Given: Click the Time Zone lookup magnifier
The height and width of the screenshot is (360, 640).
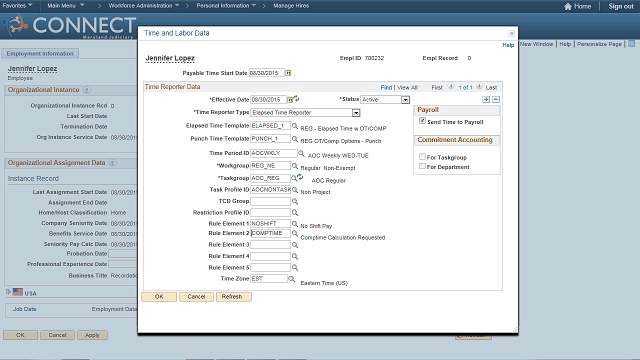Looking at the screenshot, I should (291, 279).
